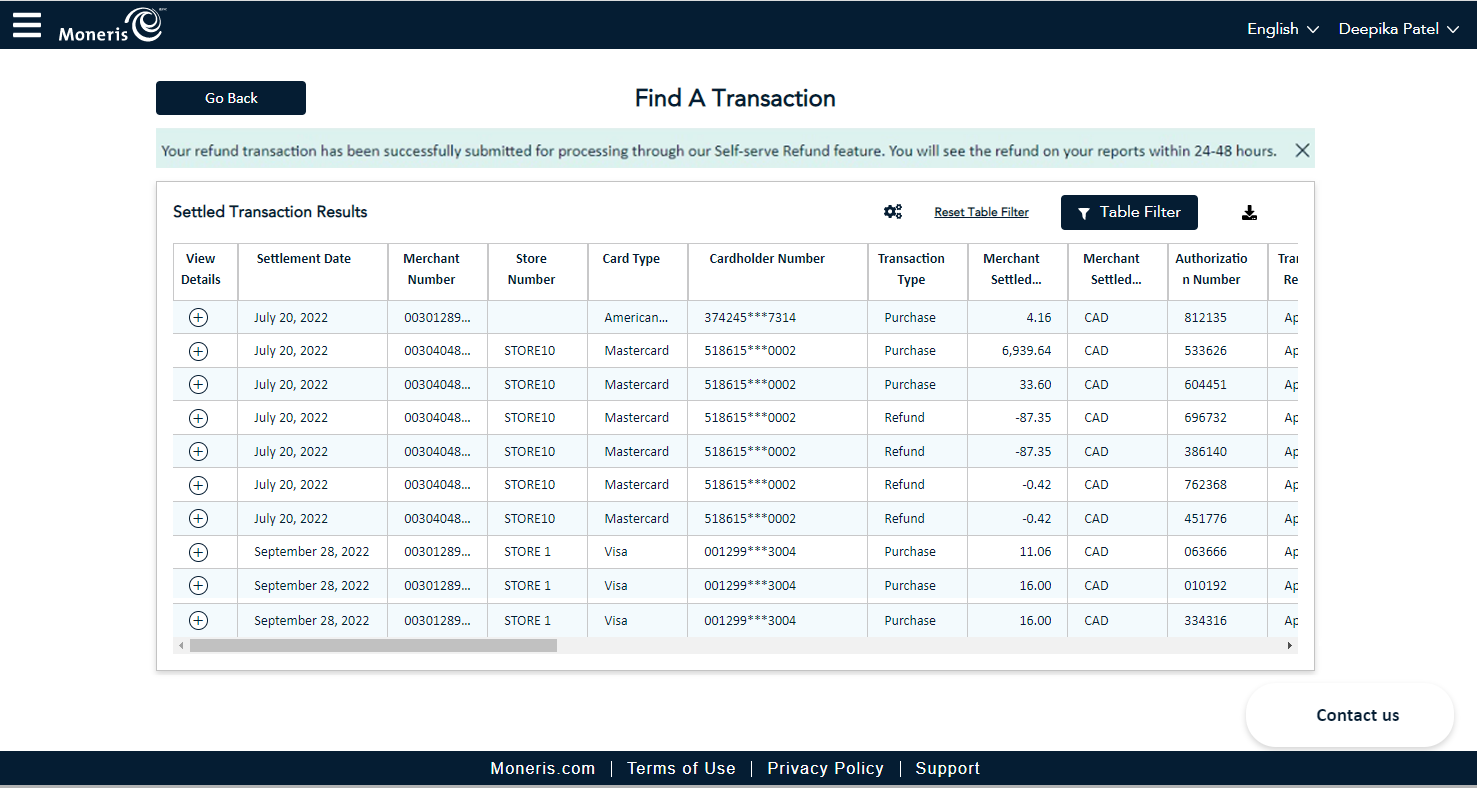1477x788 pixels.
Task: Click the horizontal table scrollbar thumb
Action: click(x=373, y=646)
